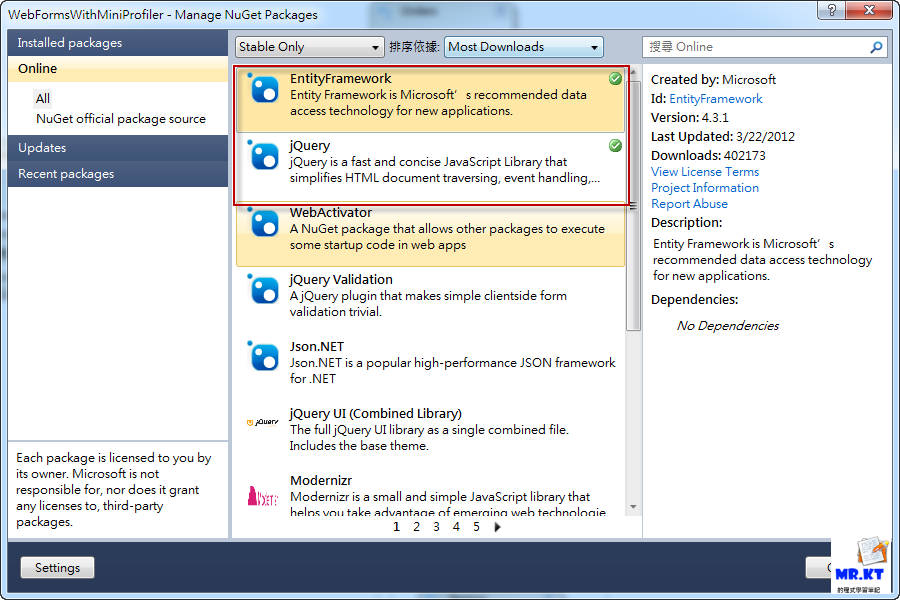
Task: Select the Online section
Action: click(118, 69)
